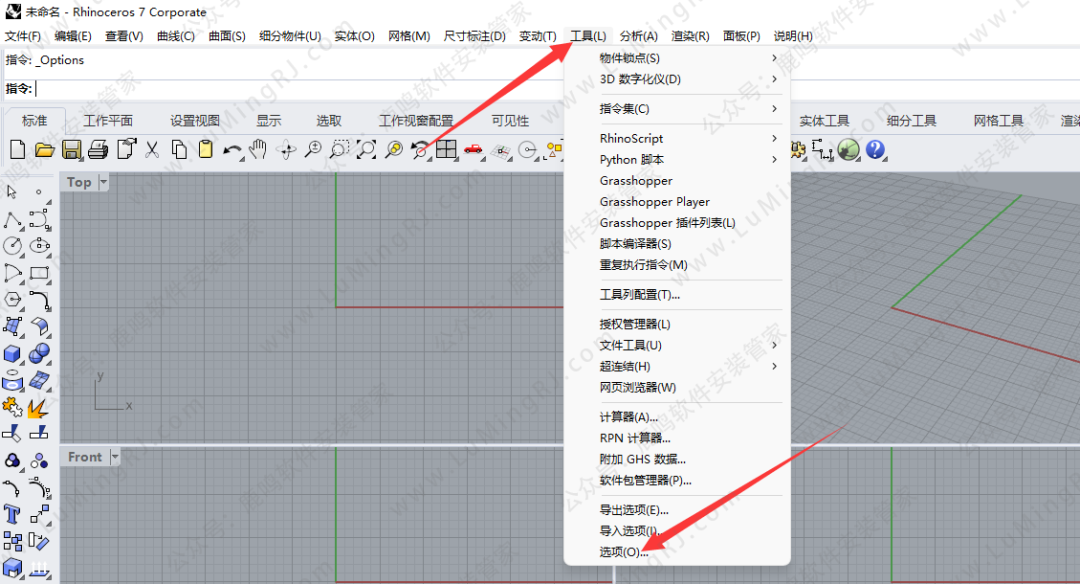Select the Text tool icon in sidebar

click(13, 515)
